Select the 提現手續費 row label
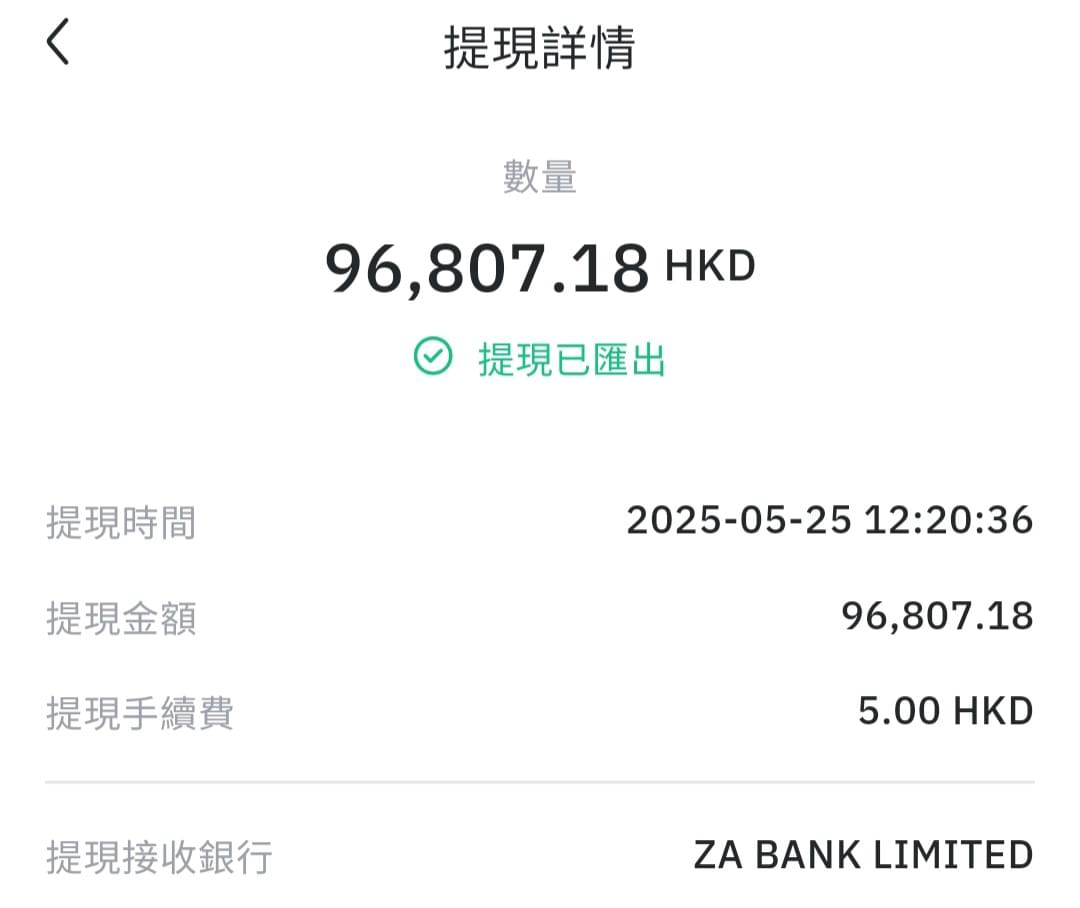 (140, 712)
